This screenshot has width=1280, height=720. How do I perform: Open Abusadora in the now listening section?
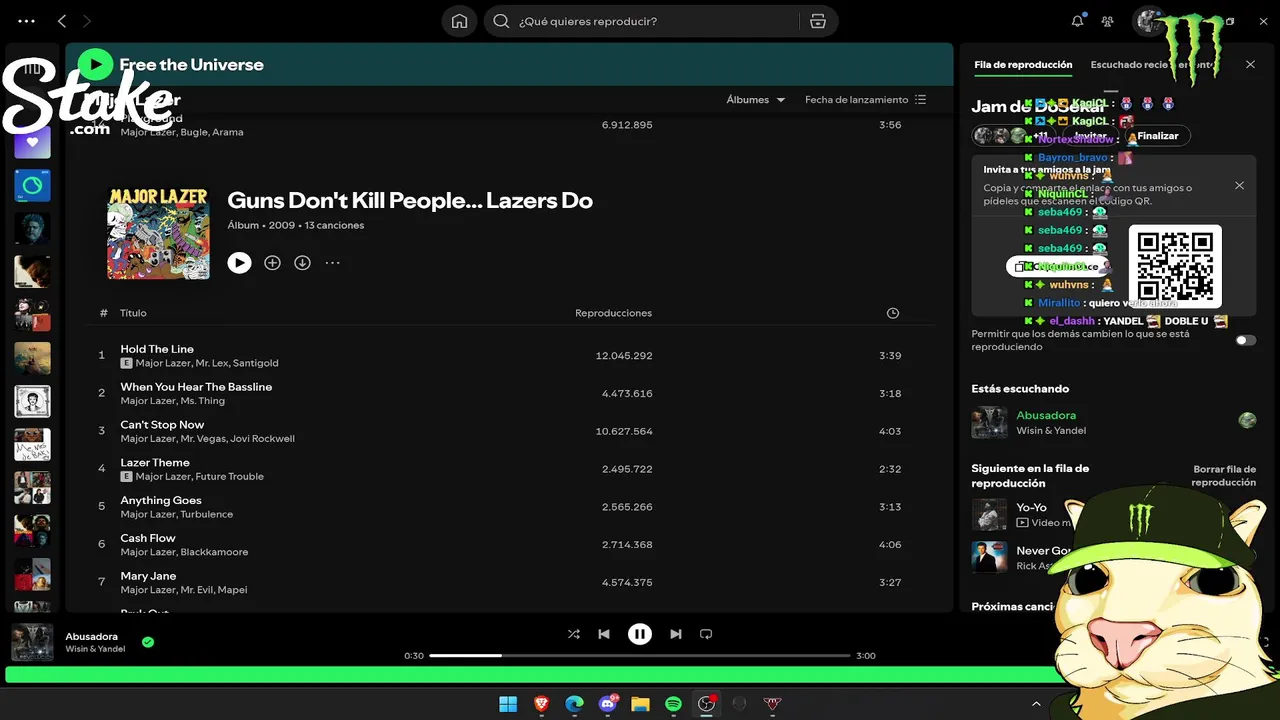pos(1046,415)
